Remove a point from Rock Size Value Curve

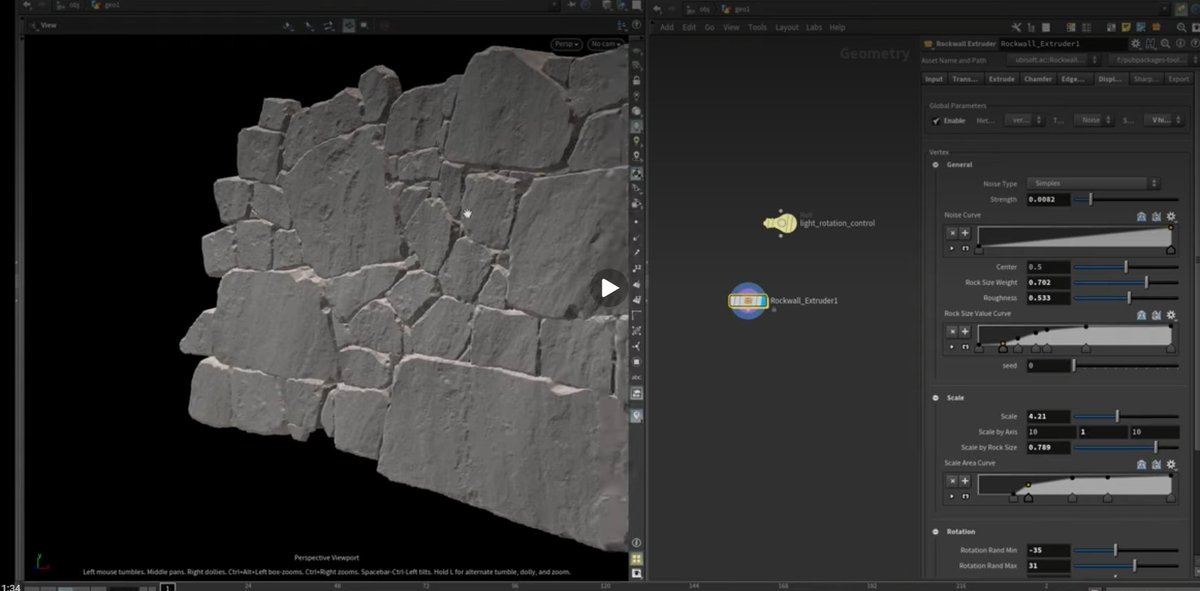(951, 331)
